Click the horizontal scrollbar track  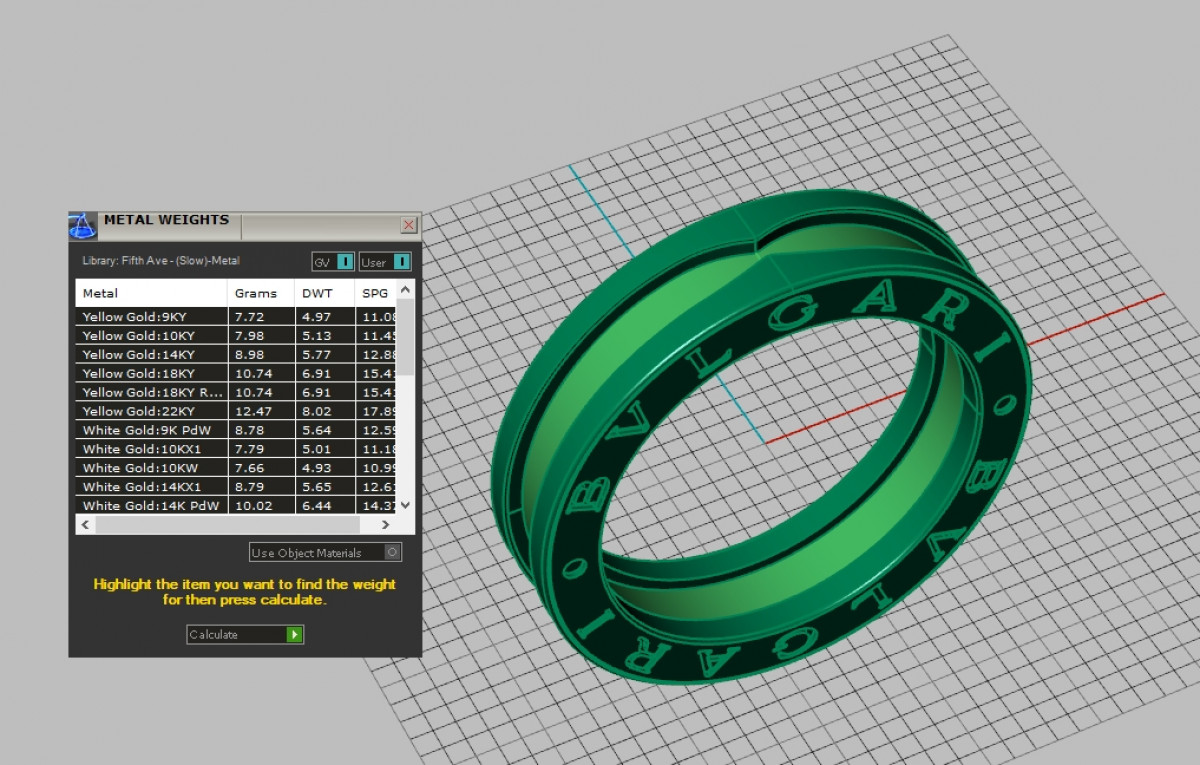point(230,524)
